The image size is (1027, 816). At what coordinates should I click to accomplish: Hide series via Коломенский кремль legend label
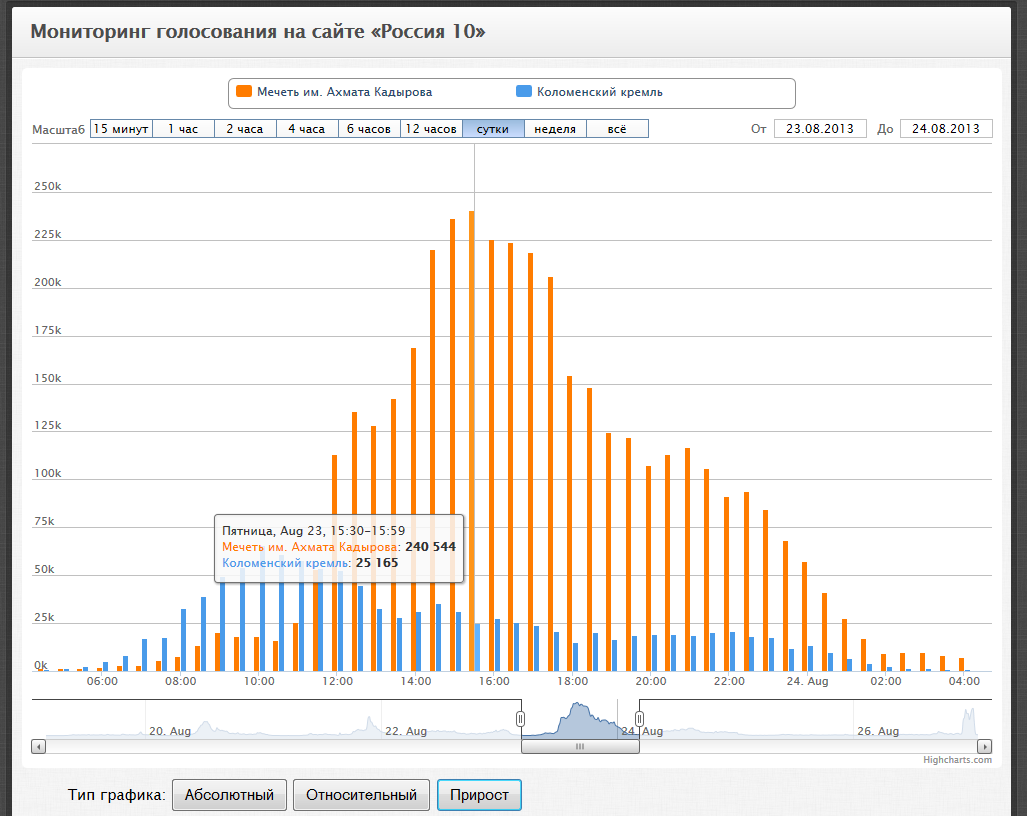pyautogui.click(x=600, y=92)
